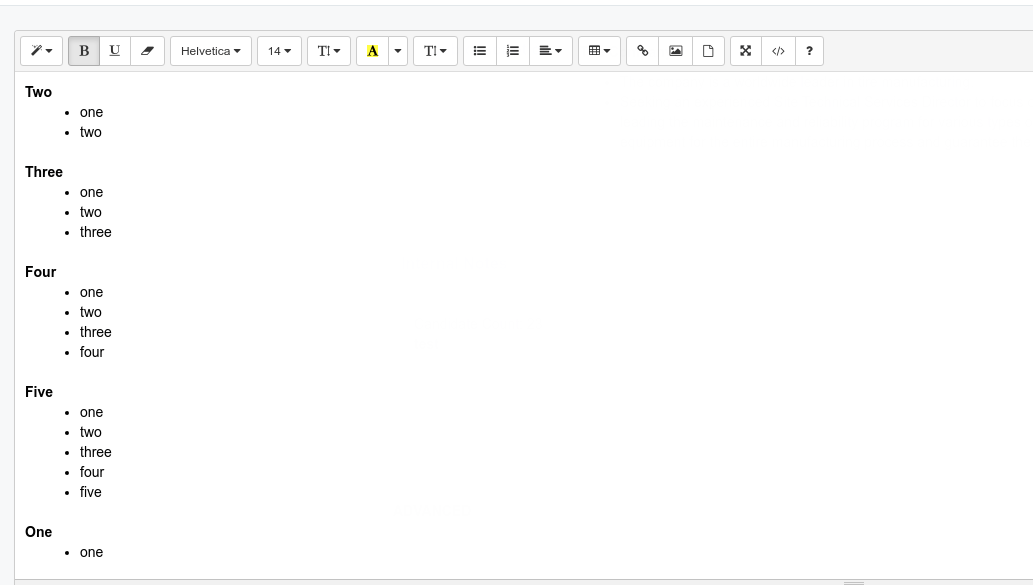Image resolution: width=1033 pixels, height=585 pixels.
Task: Open the insert table dropdown
Action: click(x=600, y=51)
